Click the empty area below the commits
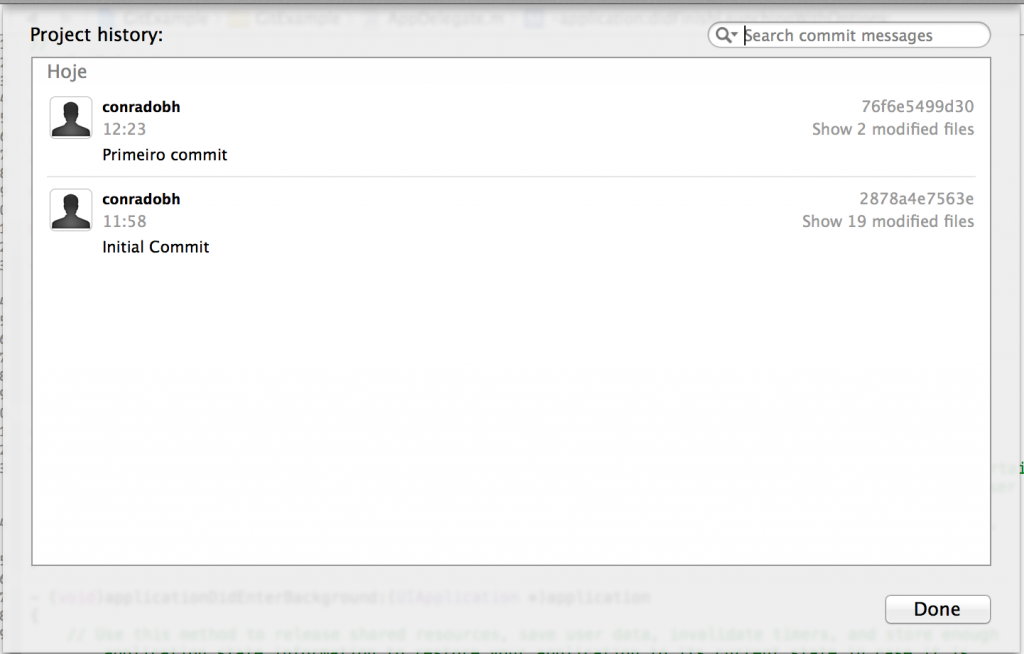The image size is (1024, 654). [511, 412]
